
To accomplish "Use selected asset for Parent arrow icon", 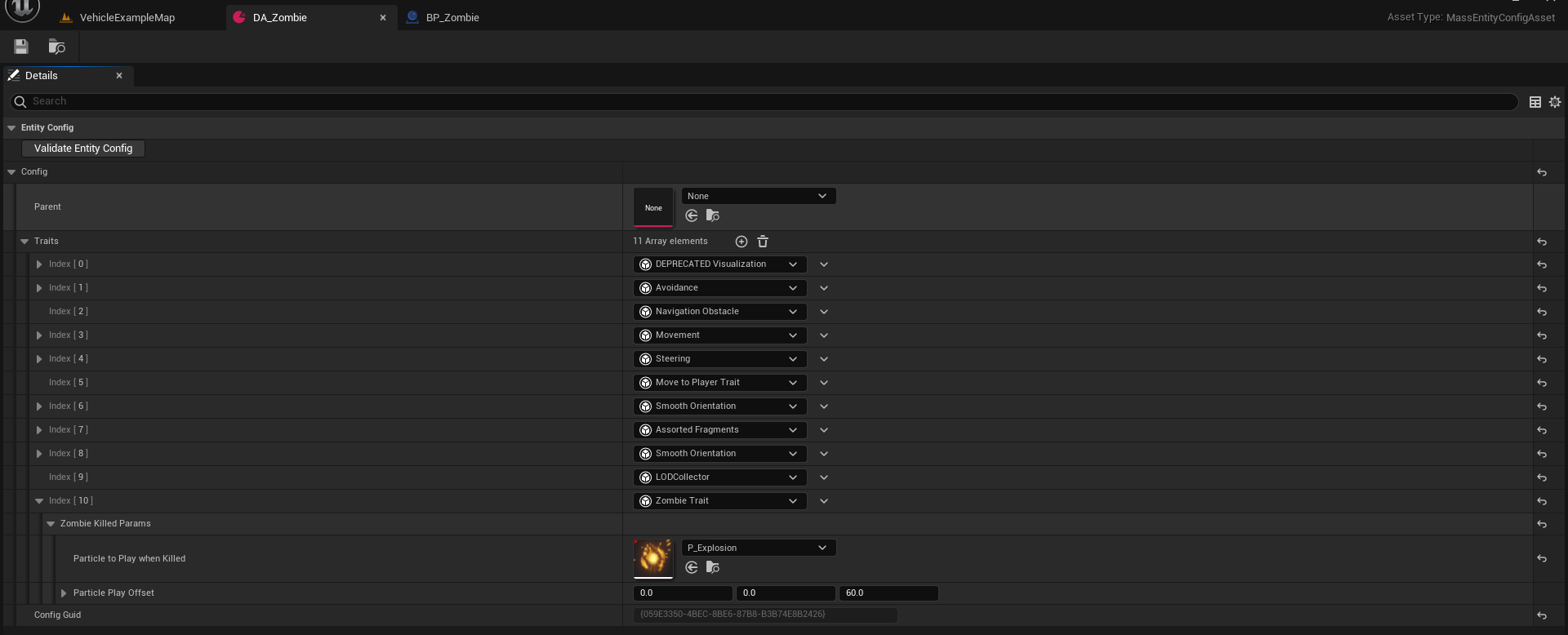I will click(692, 215).
